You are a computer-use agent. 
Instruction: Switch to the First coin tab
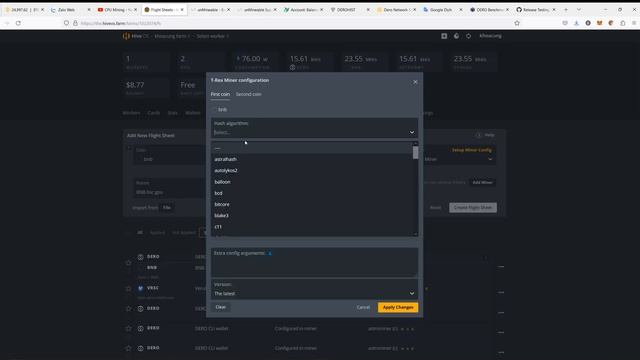tap(220, 94)
